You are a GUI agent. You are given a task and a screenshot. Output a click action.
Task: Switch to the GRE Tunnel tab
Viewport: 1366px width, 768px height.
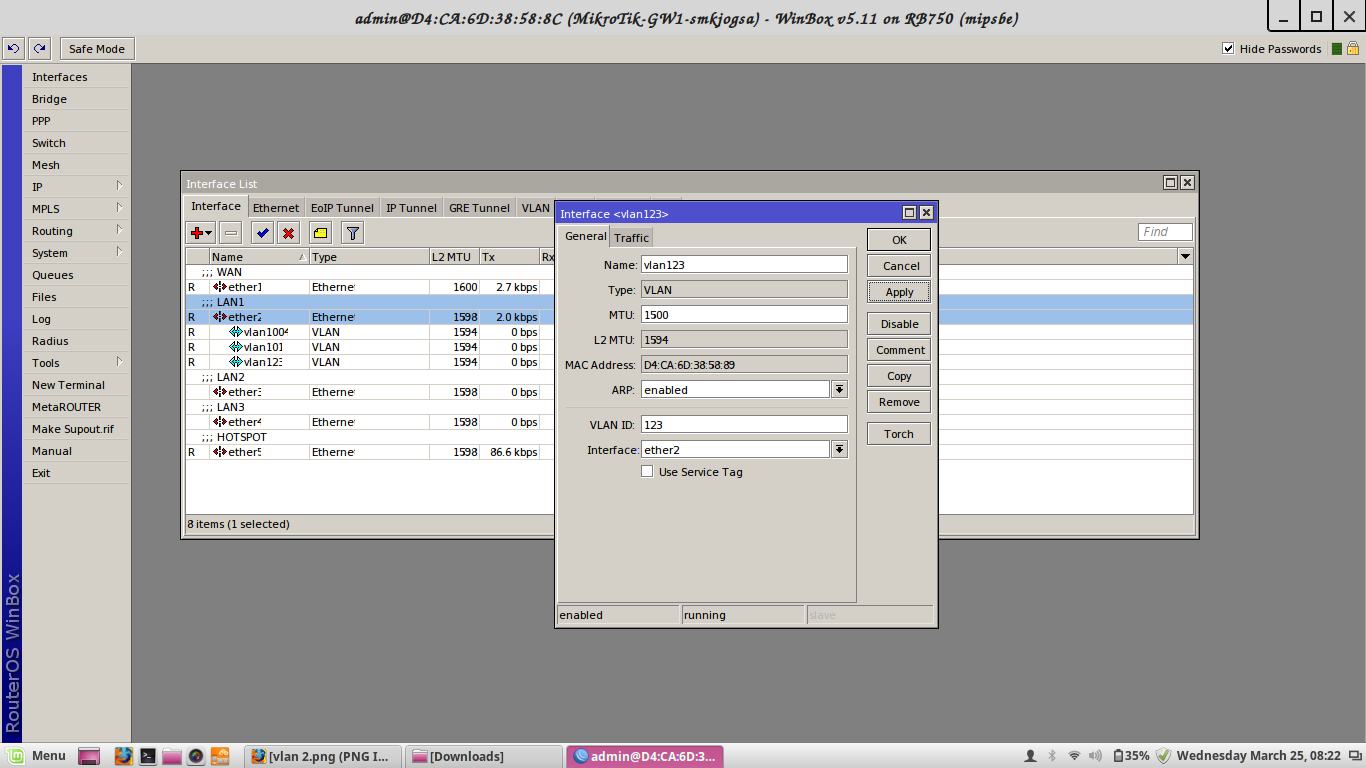pos(479,208)
